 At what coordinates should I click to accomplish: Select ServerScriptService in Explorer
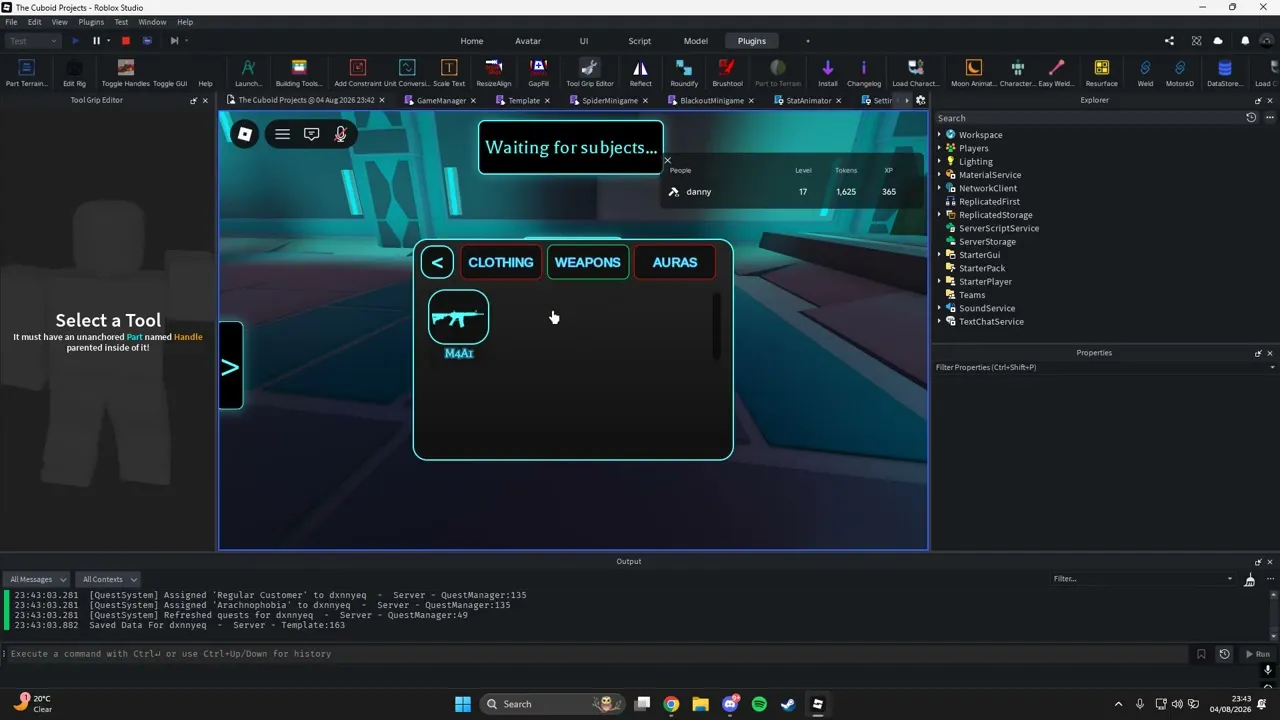point(998,228)
